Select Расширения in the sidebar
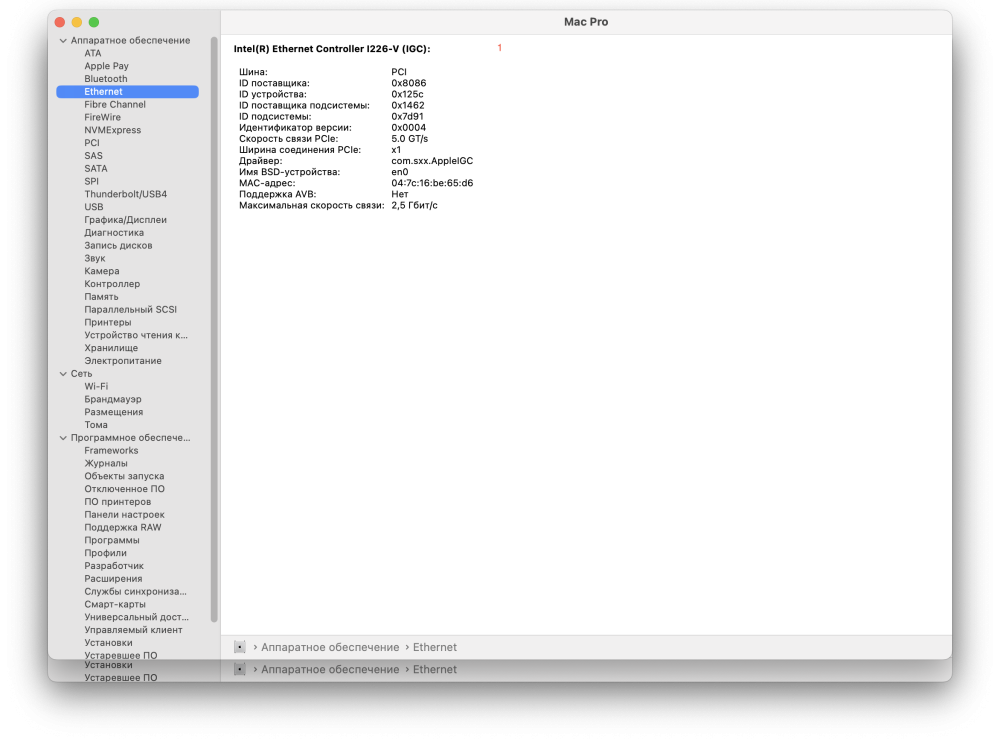 point(113,579)
